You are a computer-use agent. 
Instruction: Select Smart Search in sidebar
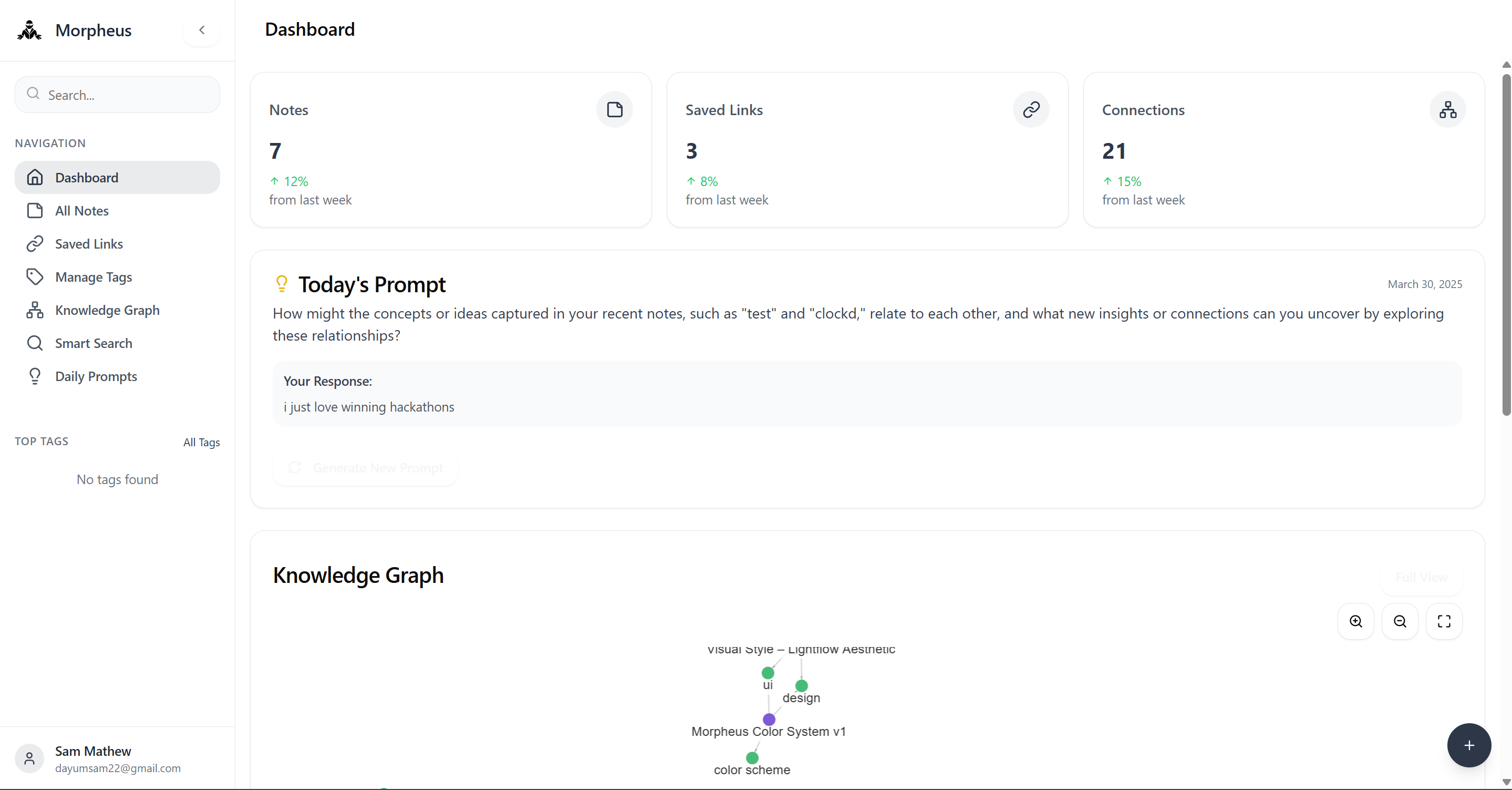pos(94,343)
